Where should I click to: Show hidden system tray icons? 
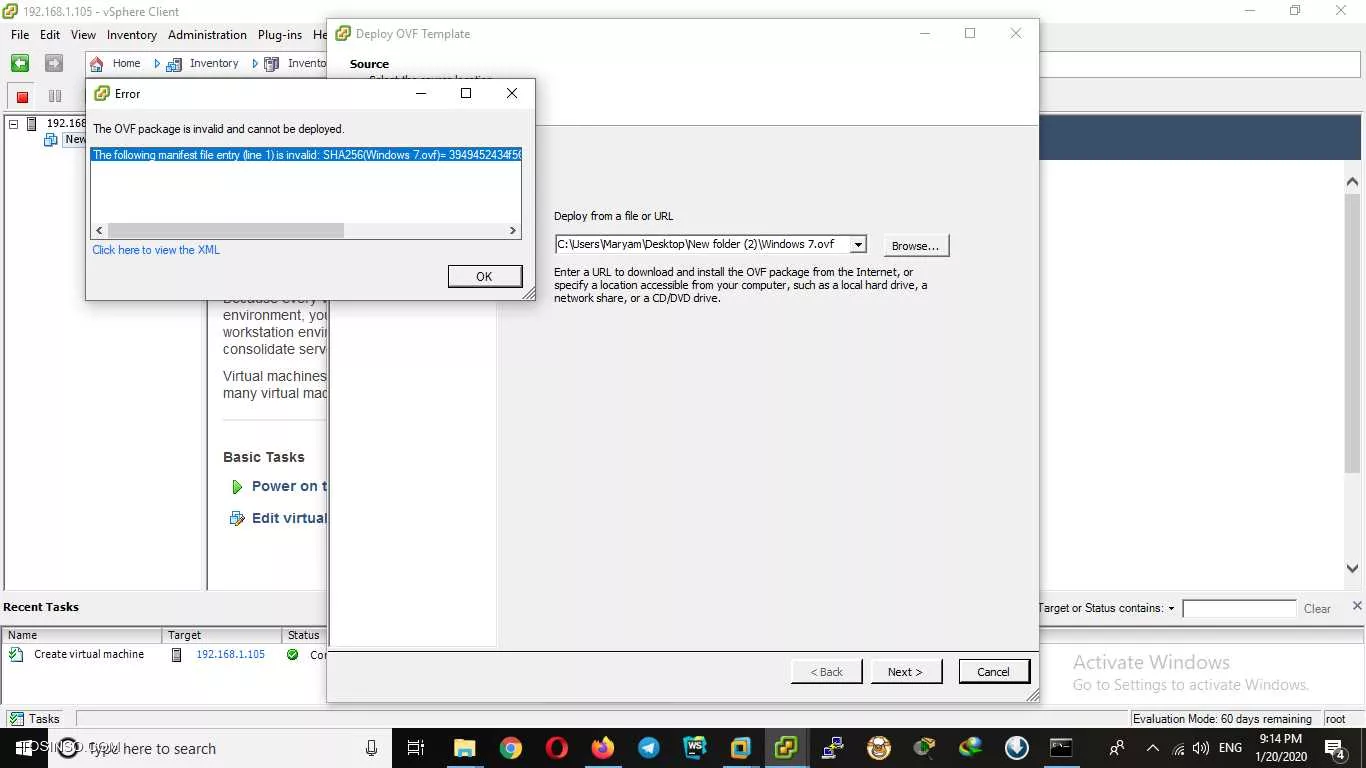1152,748
